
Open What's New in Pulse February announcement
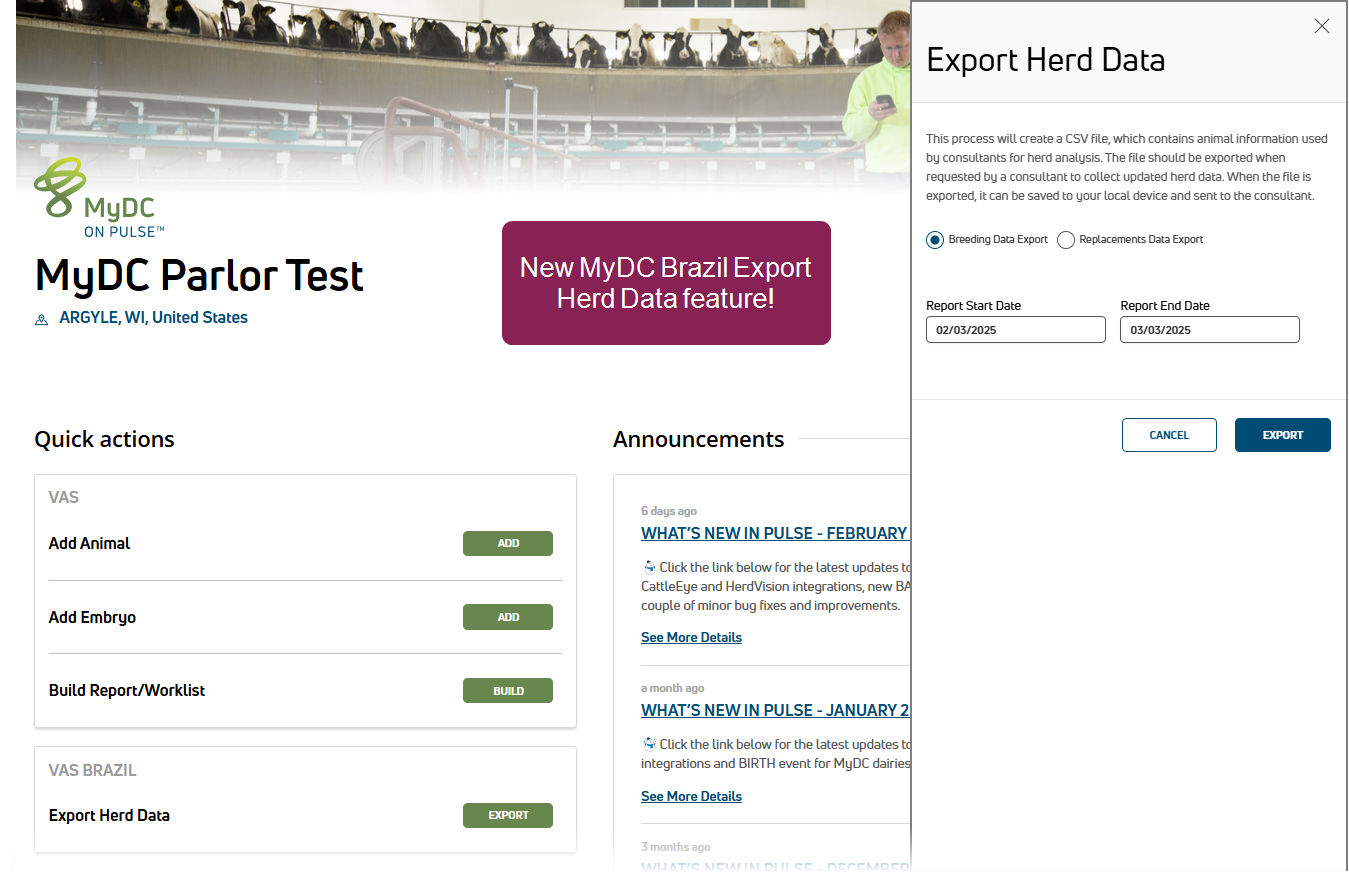tap(774, 533)
